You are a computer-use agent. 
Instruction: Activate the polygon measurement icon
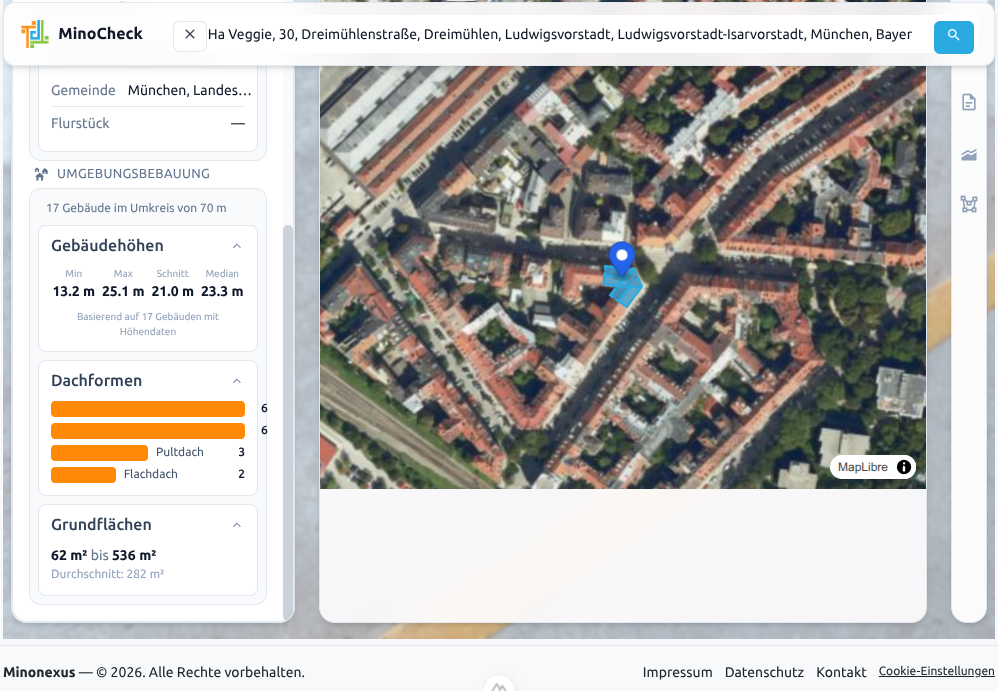coord(968,204)
